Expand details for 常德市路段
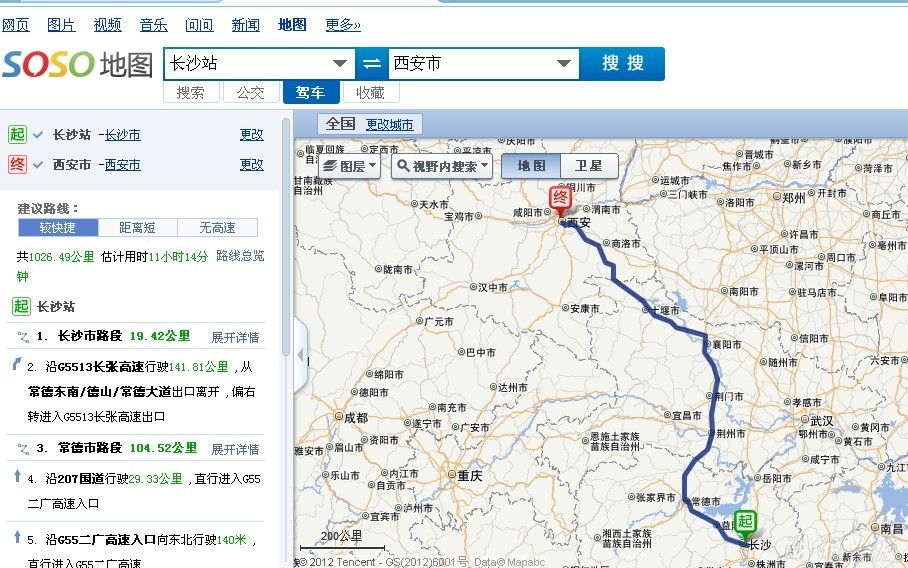The height and width of the screenshot is (568, 908). coord(235,449)
